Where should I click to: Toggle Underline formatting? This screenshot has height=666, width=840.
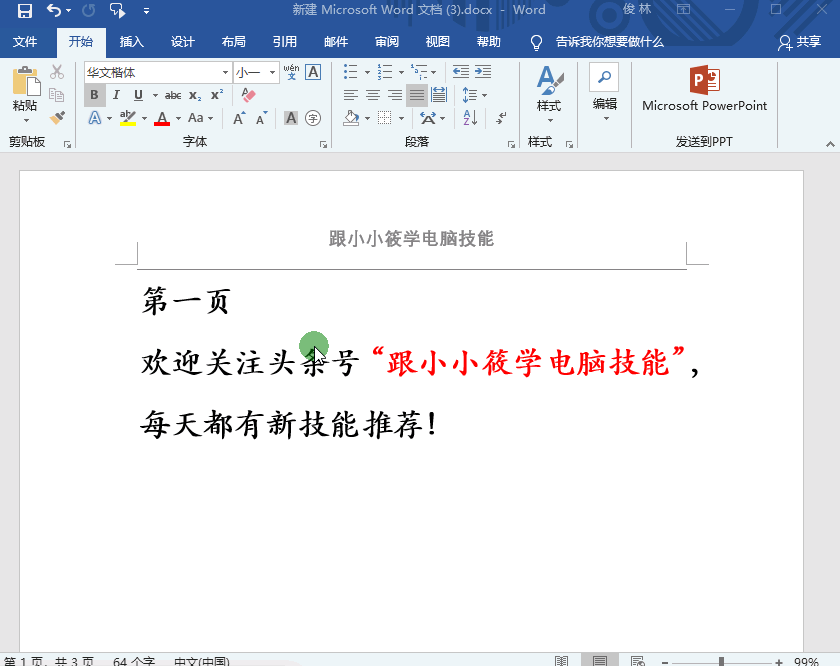pos(138,95)
